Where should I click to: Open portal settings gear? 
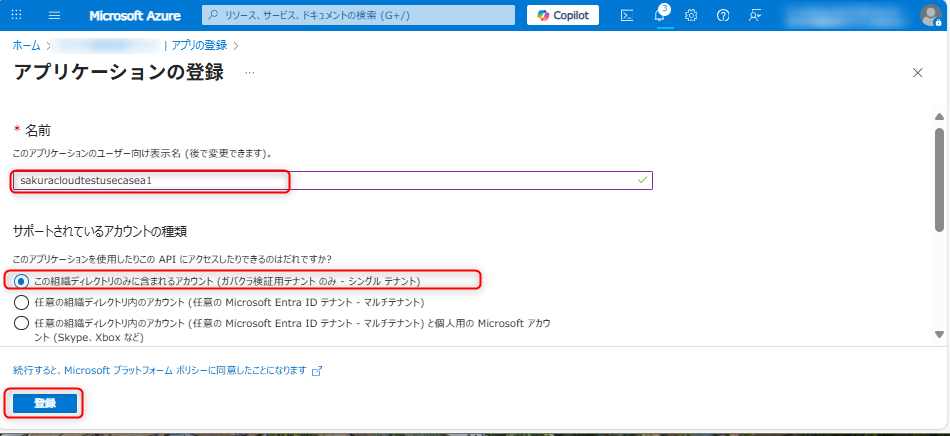point(691,16)
